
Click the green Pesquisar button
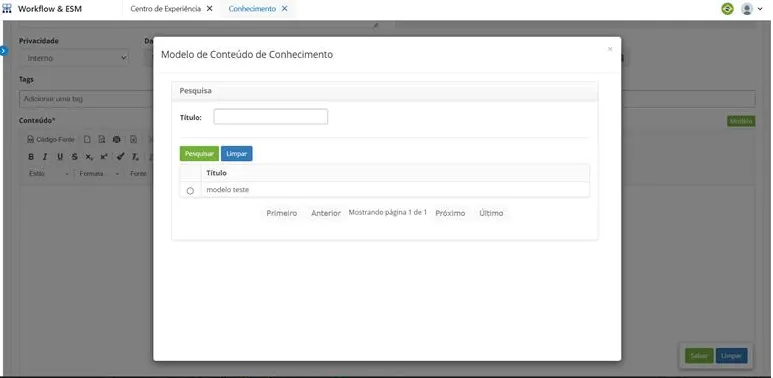click(x=199, y=154)
